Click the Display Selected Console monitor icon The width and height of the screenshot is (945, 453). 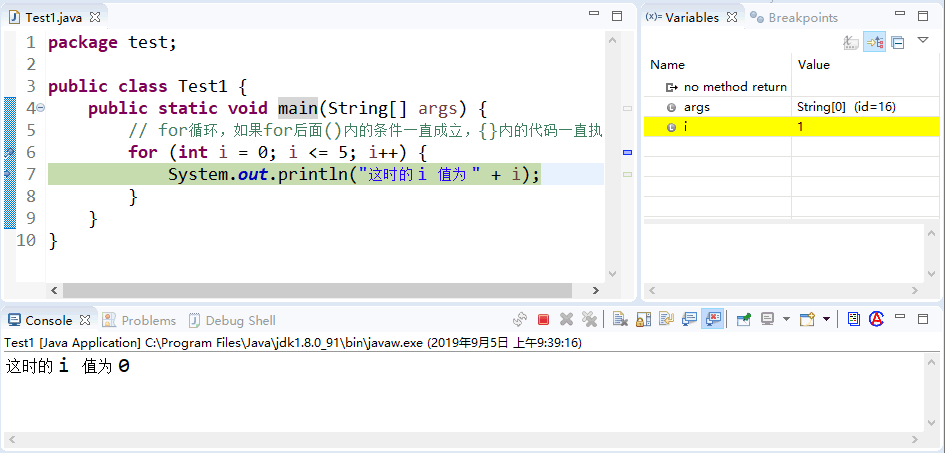(x=768, y=320)
